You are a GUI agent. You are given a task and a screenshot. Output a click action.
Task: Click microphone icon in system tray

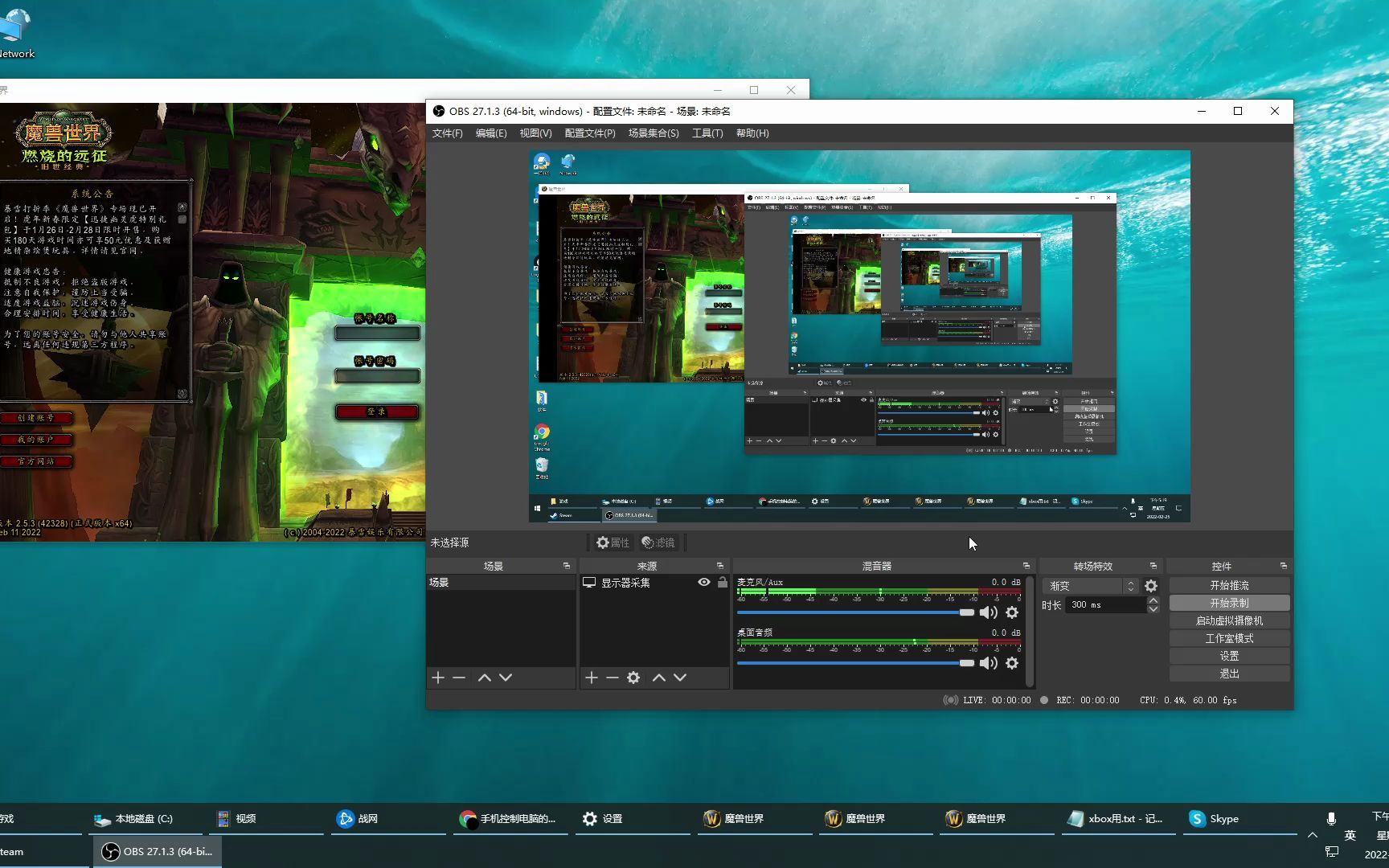1331,819
